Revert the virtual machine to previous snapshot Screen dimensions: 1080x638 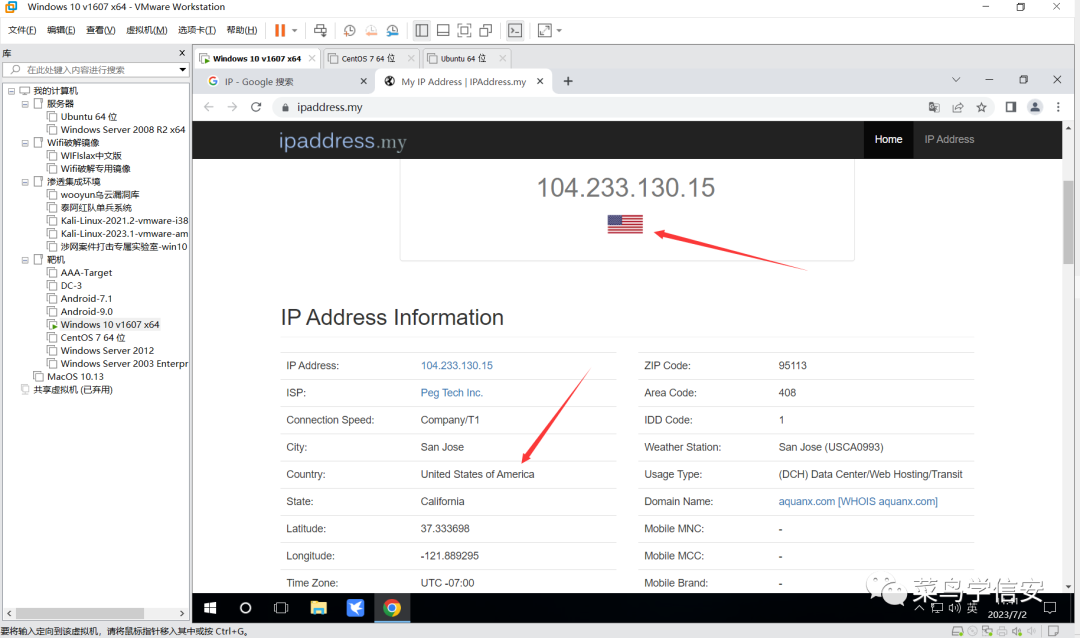coord(371,30)
